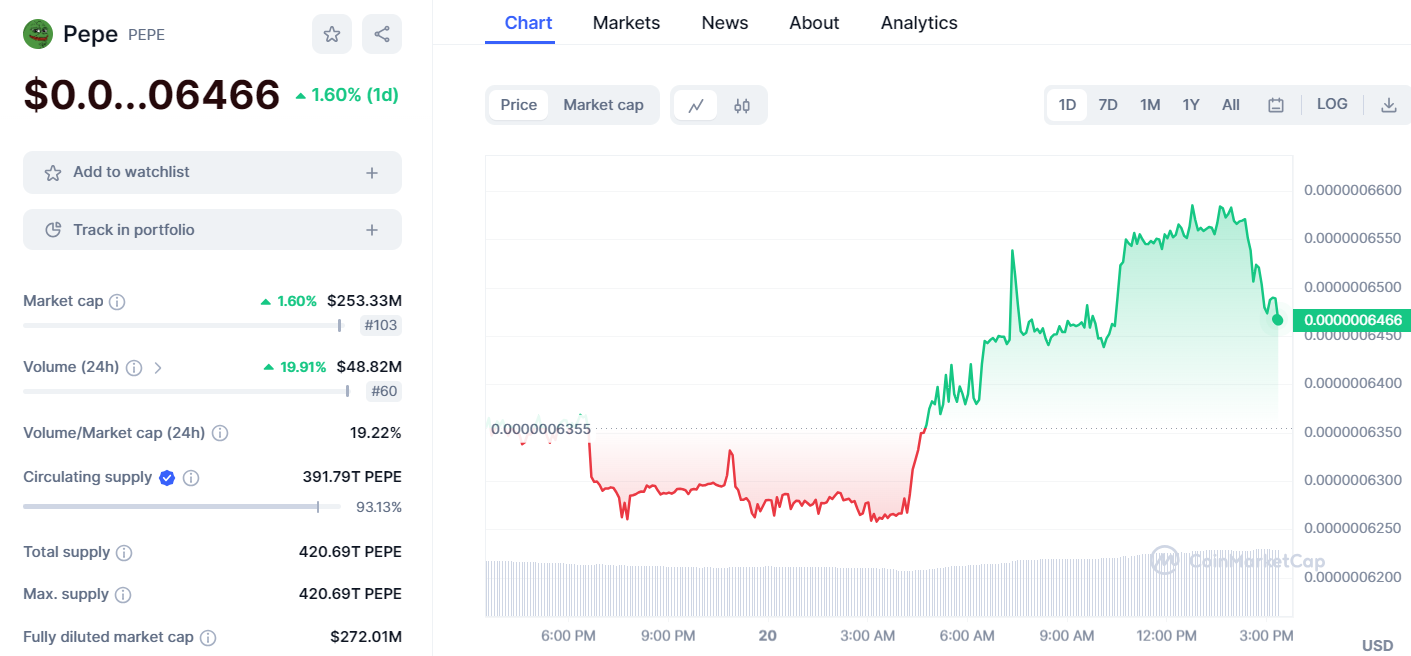1411x656 pixels.
Task: Expand Volume 24h details via chevron
Action: click(157, 367)
